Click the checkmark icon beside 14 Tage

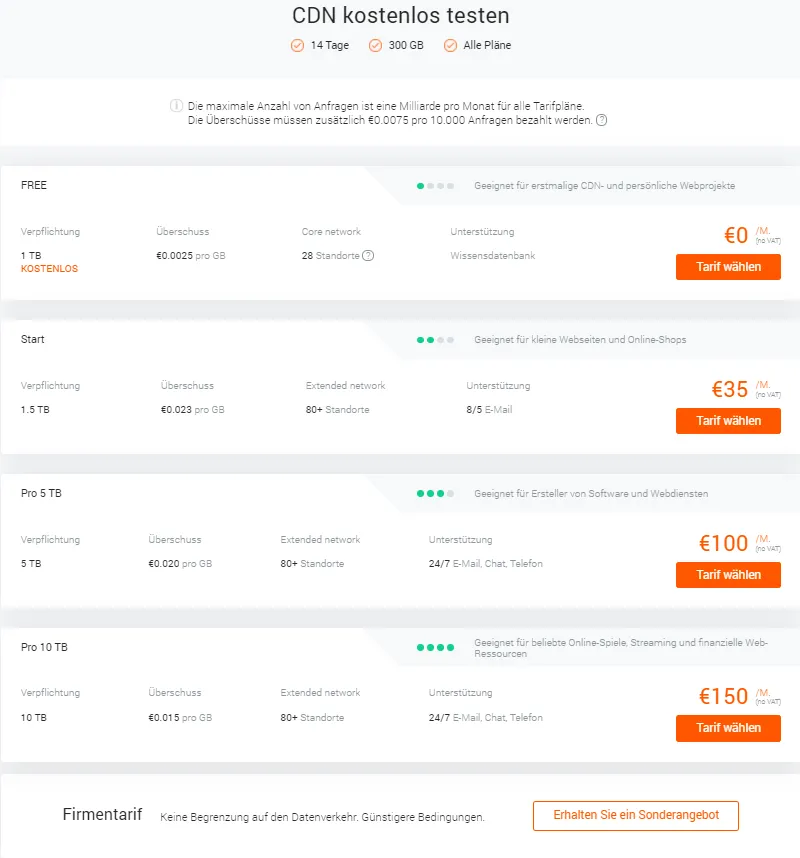[297, 45]
